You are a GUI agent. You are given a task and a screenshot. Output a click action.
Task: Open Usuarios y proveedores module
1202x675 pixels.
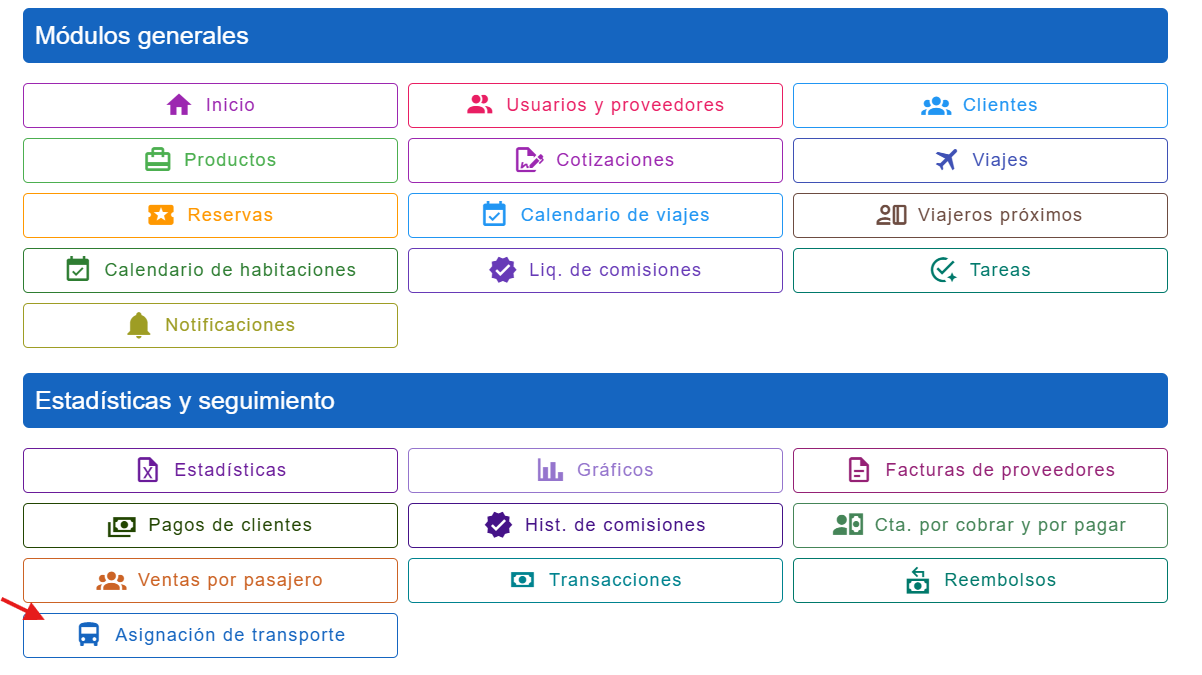click(595, 105)
